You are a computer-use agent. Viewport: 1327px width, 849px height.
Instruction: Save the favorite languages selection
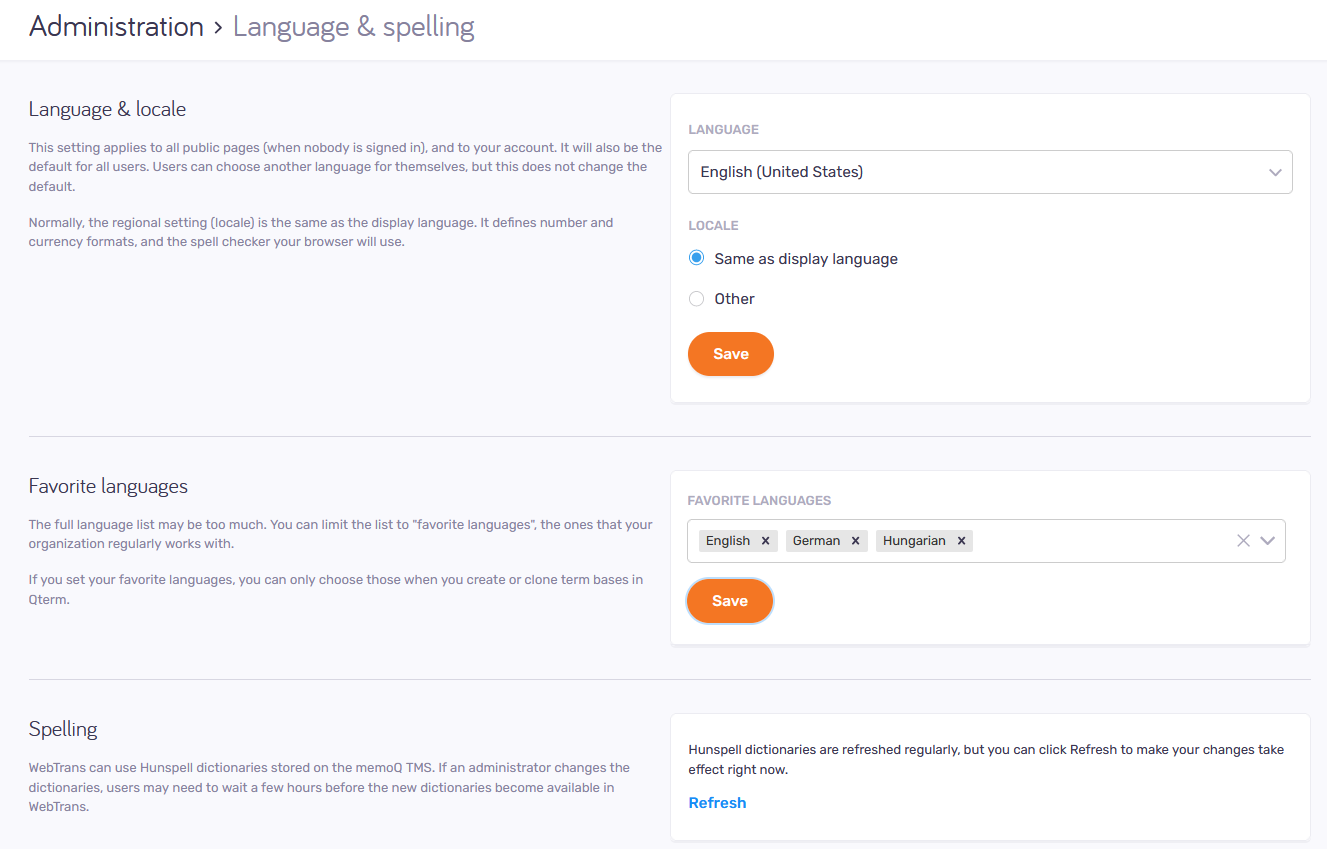[729, 600]
